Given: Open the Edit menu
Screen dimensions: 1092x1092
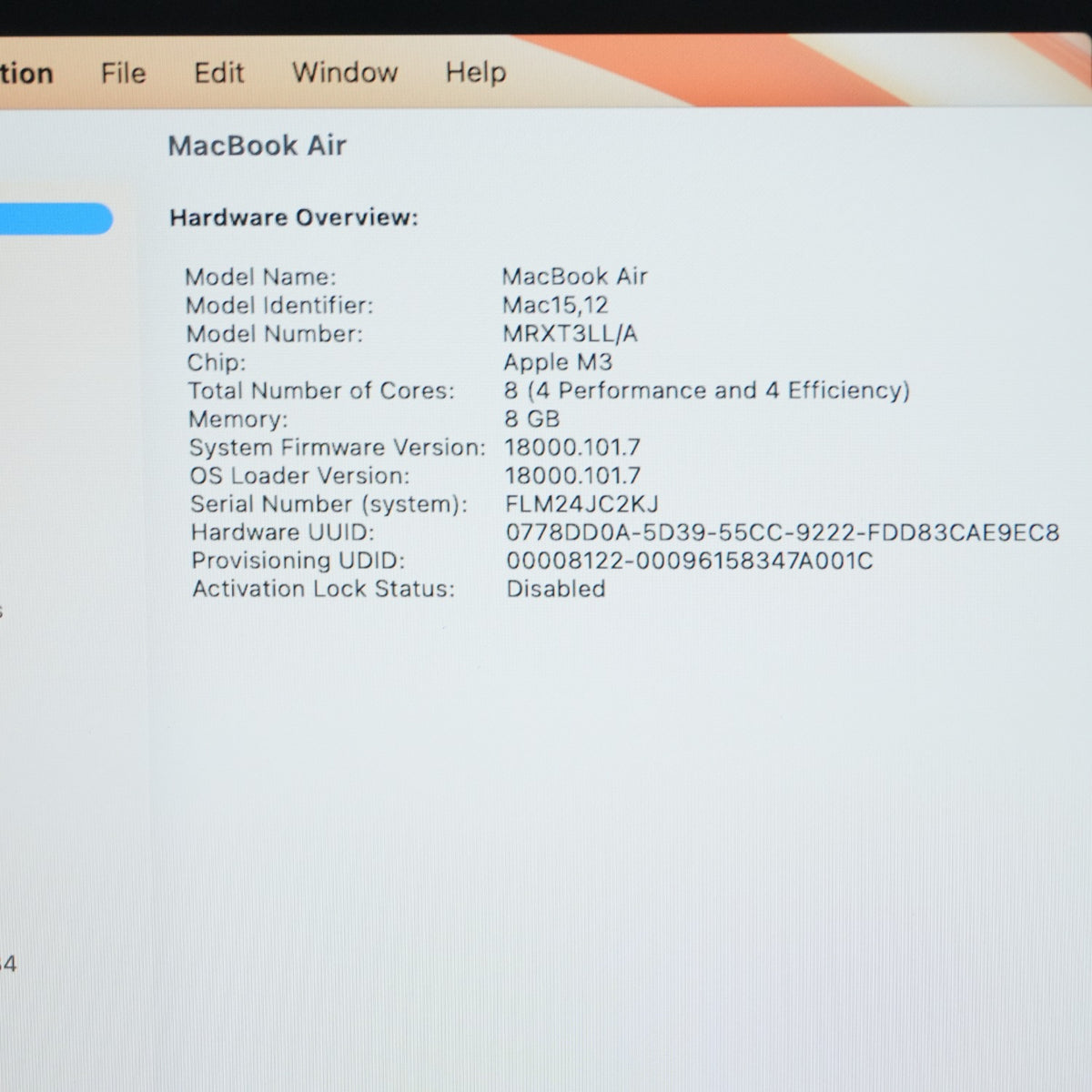Looking at the screenshot, I should pos(219,73).
